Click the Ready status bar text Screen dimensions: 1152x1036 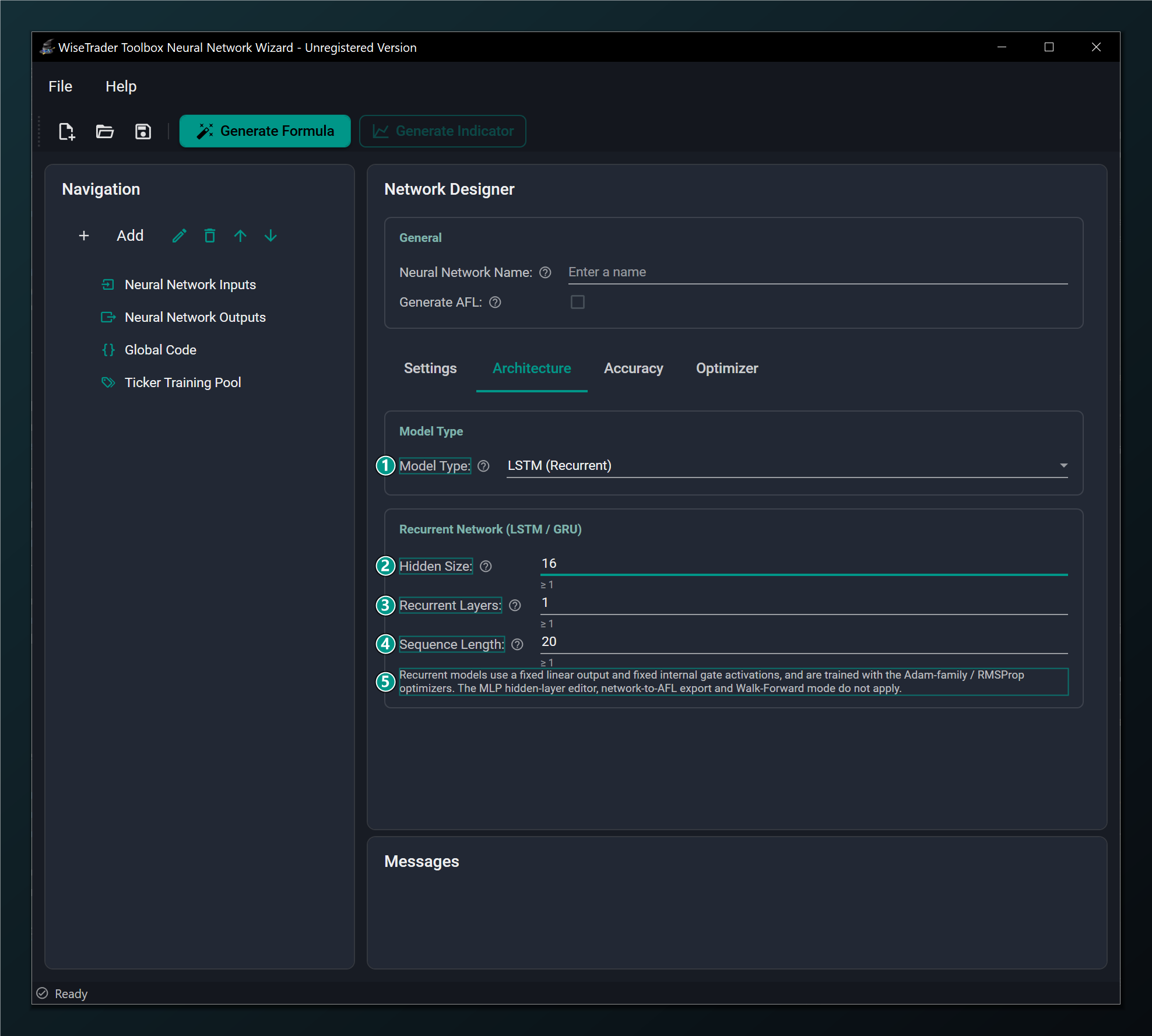coord(71,993)
